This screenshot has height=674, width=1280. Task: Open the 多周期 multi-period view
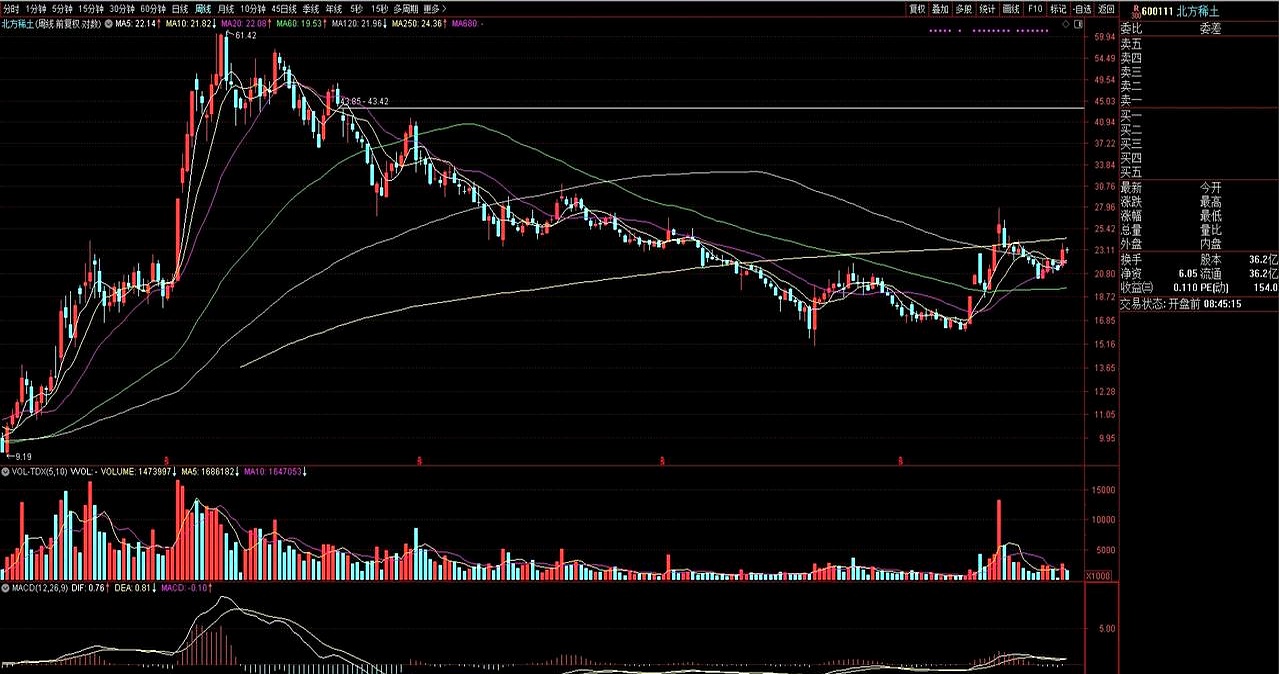tap(405, 8)
